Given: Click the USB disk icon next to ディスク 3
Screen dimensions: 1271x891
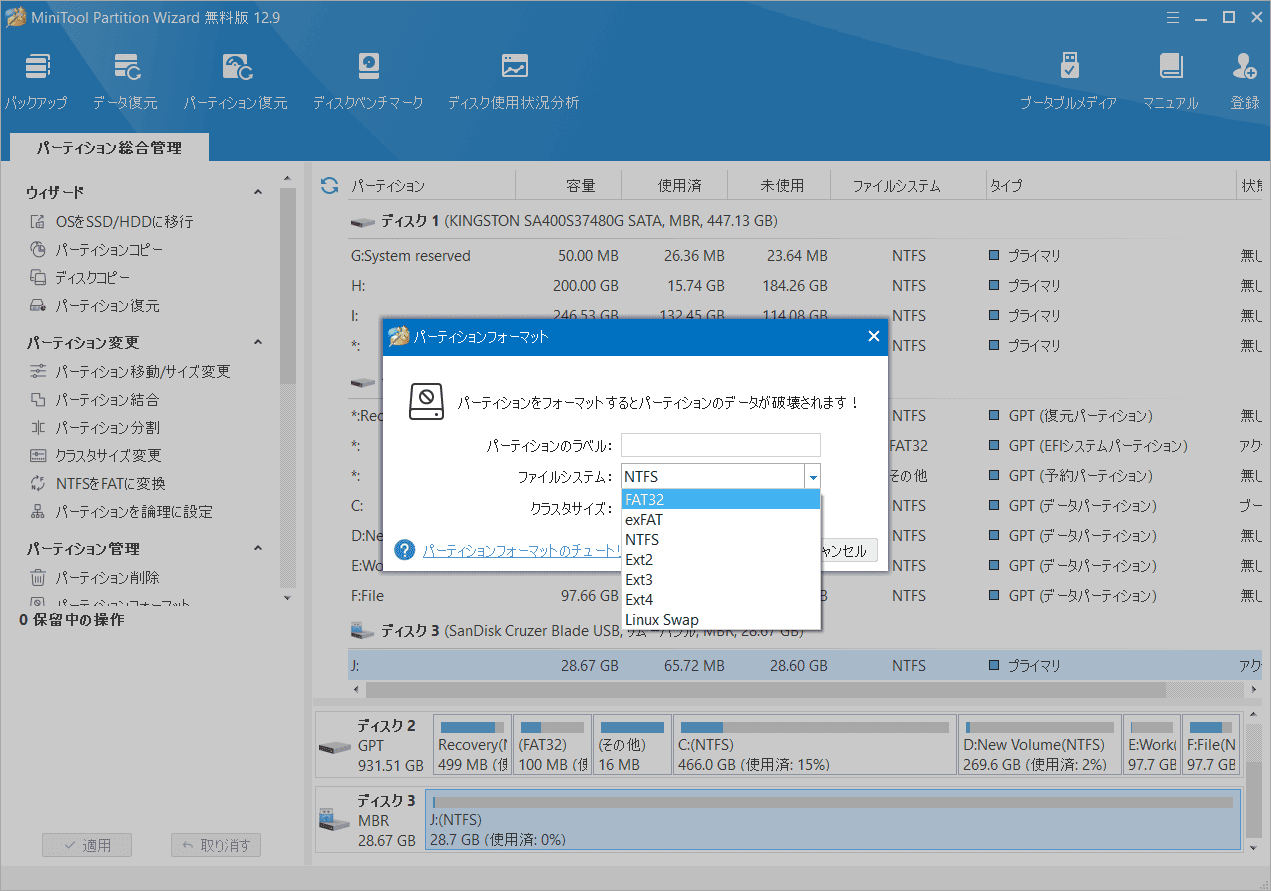Looking at the screenshot, I should [x=362, y=631].
